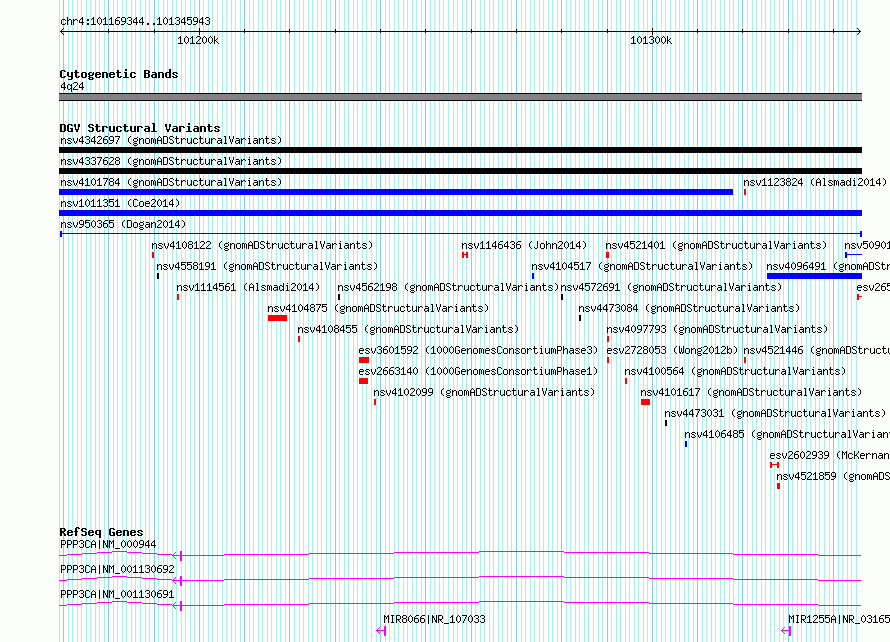Click the PPP3CA NM_000944 exon arrow
The image size is (890, 642).
pyautogui.click(x=177, y=556)
